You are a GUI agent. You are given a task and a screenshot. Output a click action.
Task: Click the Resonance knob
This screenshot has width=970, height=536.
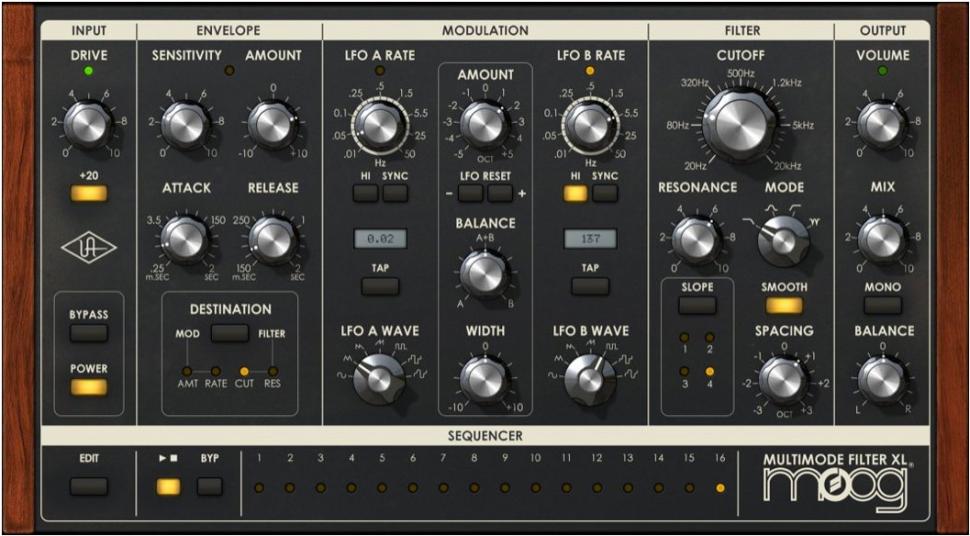click(697, 240)
